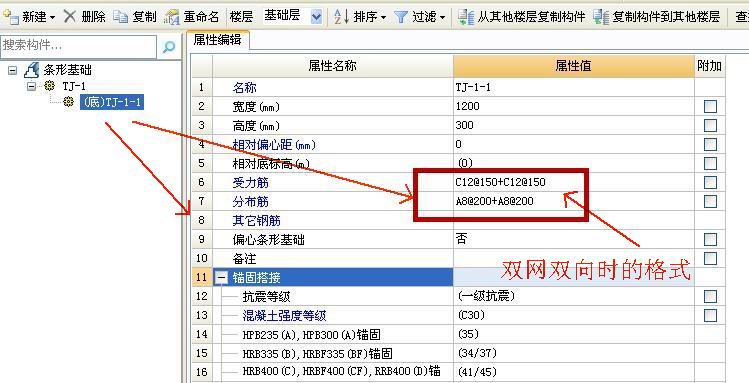Toggle 附加 checkbox for 备注 row
This screenshot has width=749, height=383.
coord(710,258)
